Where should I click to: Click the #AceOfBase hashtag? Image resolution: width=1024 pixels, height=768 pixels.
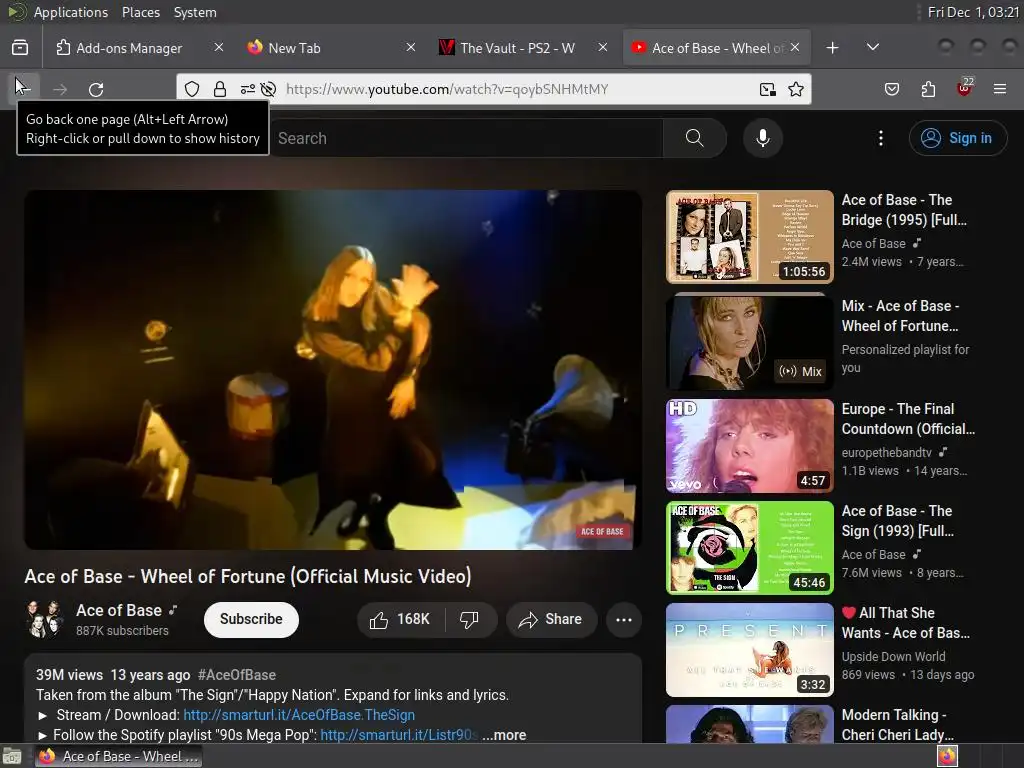(x=236, y=675)
